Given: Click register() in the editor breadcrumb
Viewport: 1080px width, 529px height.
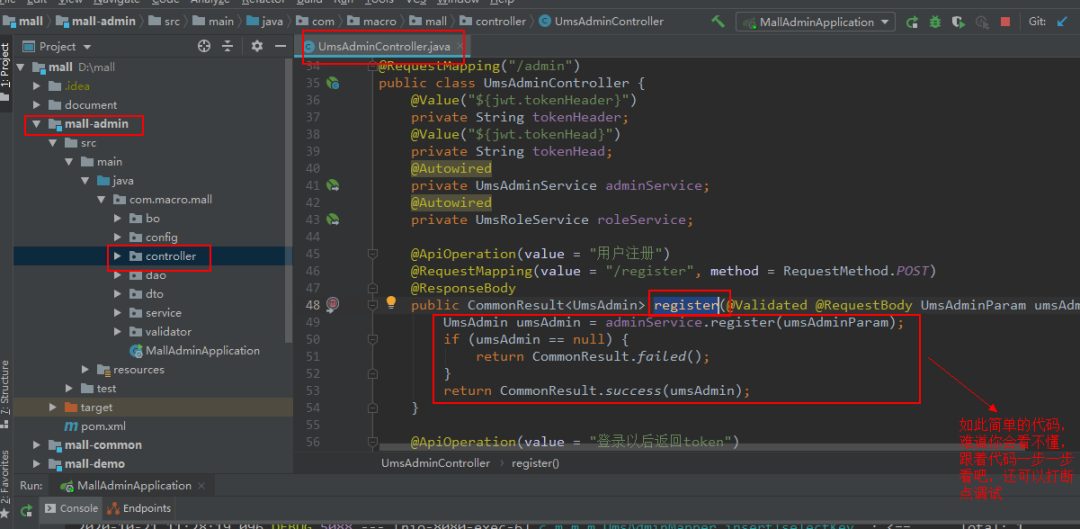Looking at the screenshot, I should (535, 464).
